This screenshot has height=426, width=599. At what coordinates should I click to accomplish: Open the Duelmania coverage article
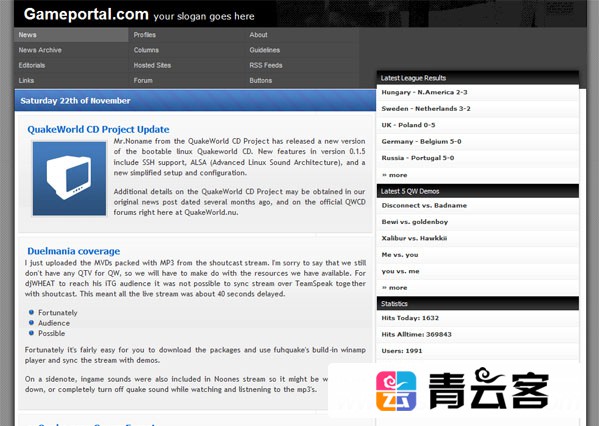(74, 251)
